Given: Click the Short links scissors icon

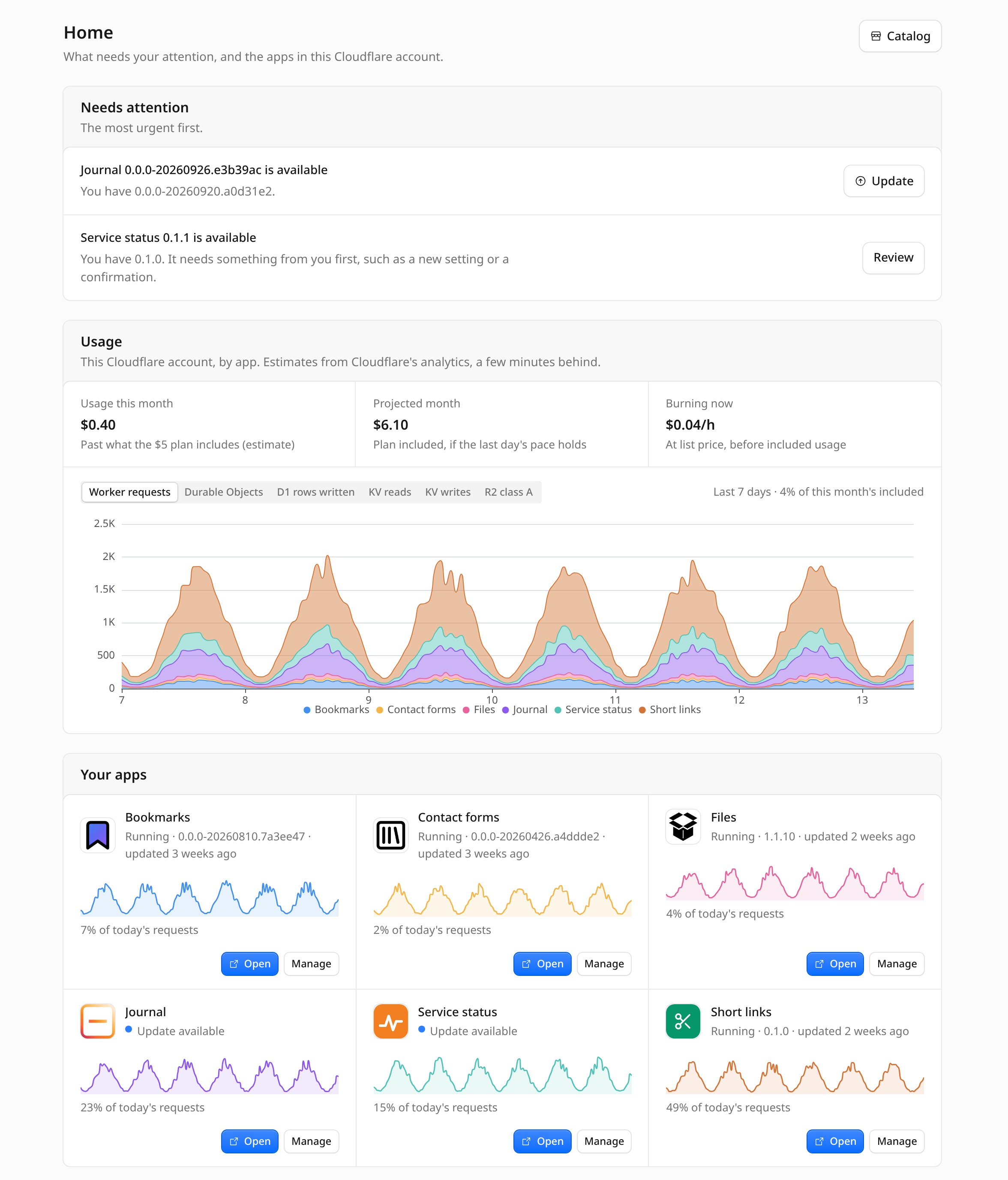Looking at the screenshot, I should click(x=683, y=1021).
